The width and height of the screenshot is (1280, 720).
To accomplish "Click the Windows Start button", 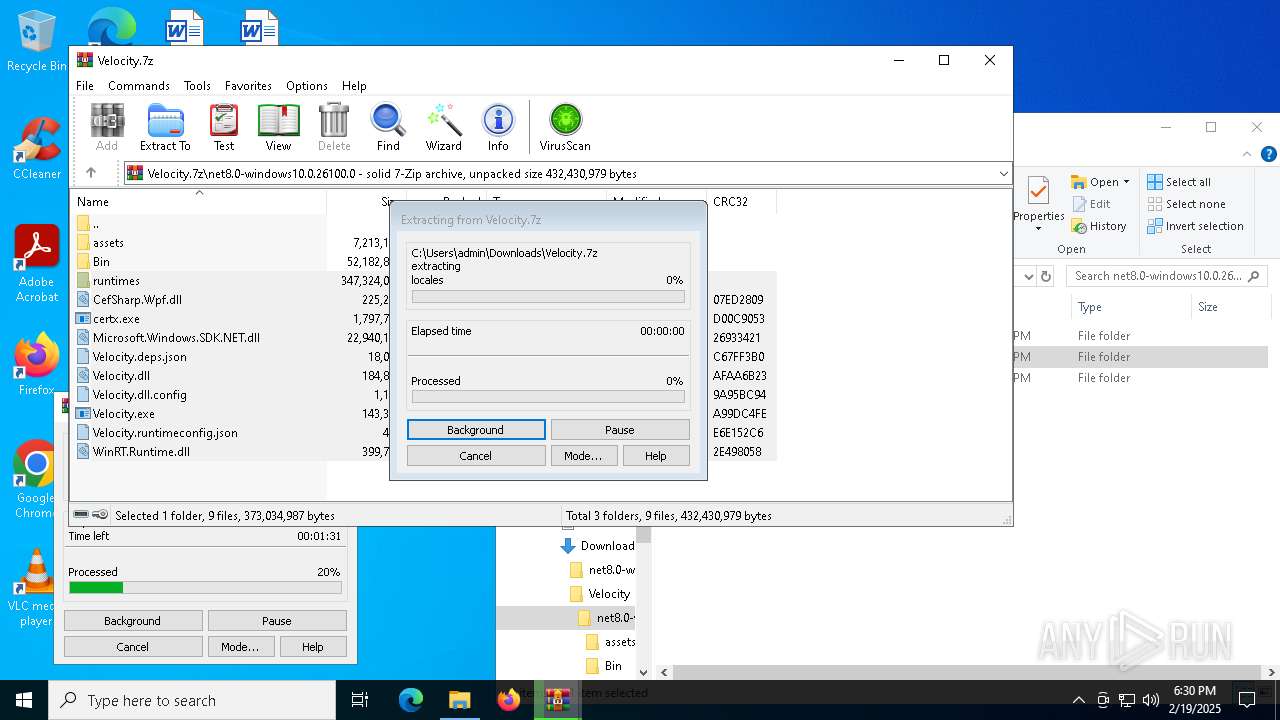I will pyautogui.click(x=24, y=700).
